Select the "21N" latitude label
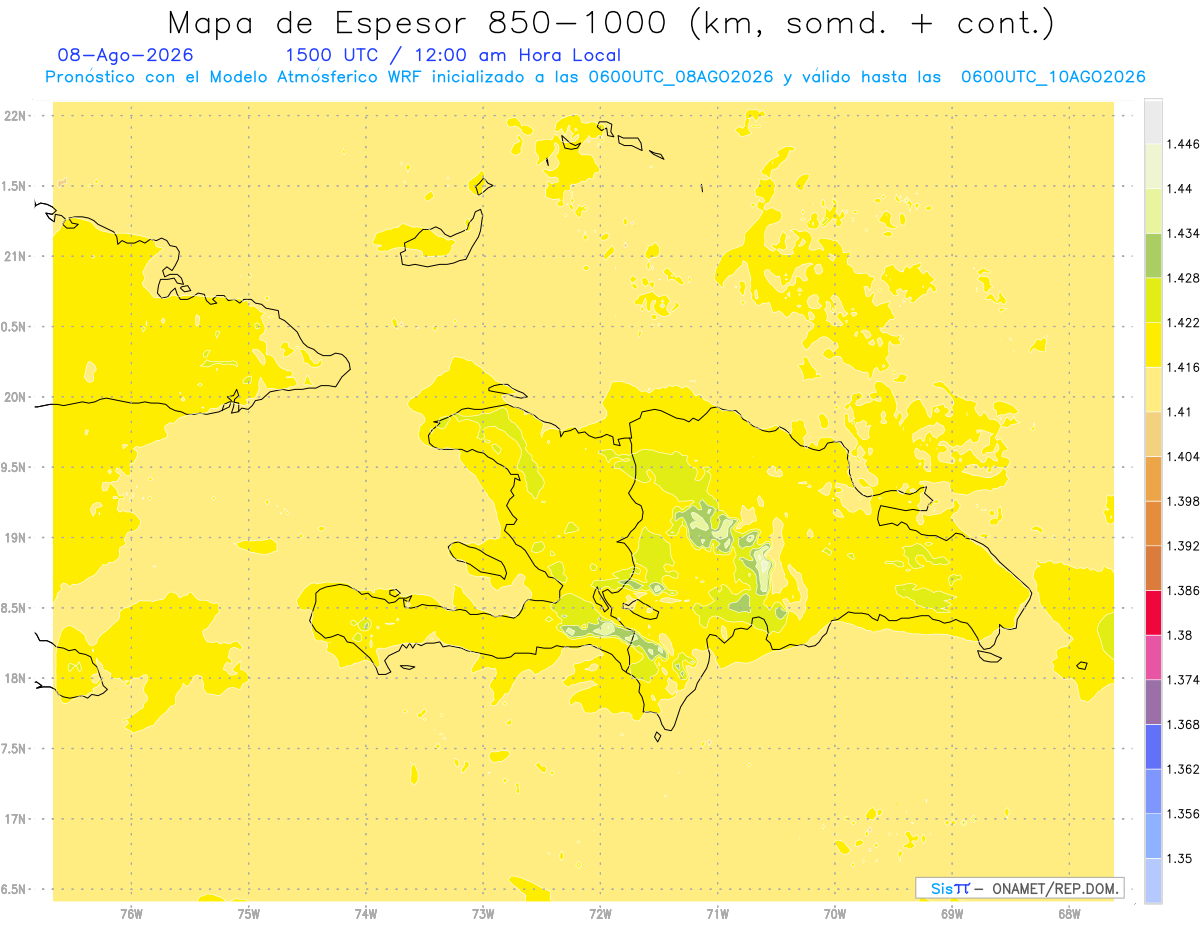Viewport: 1200px width, 927px height. tap(15, 257)
